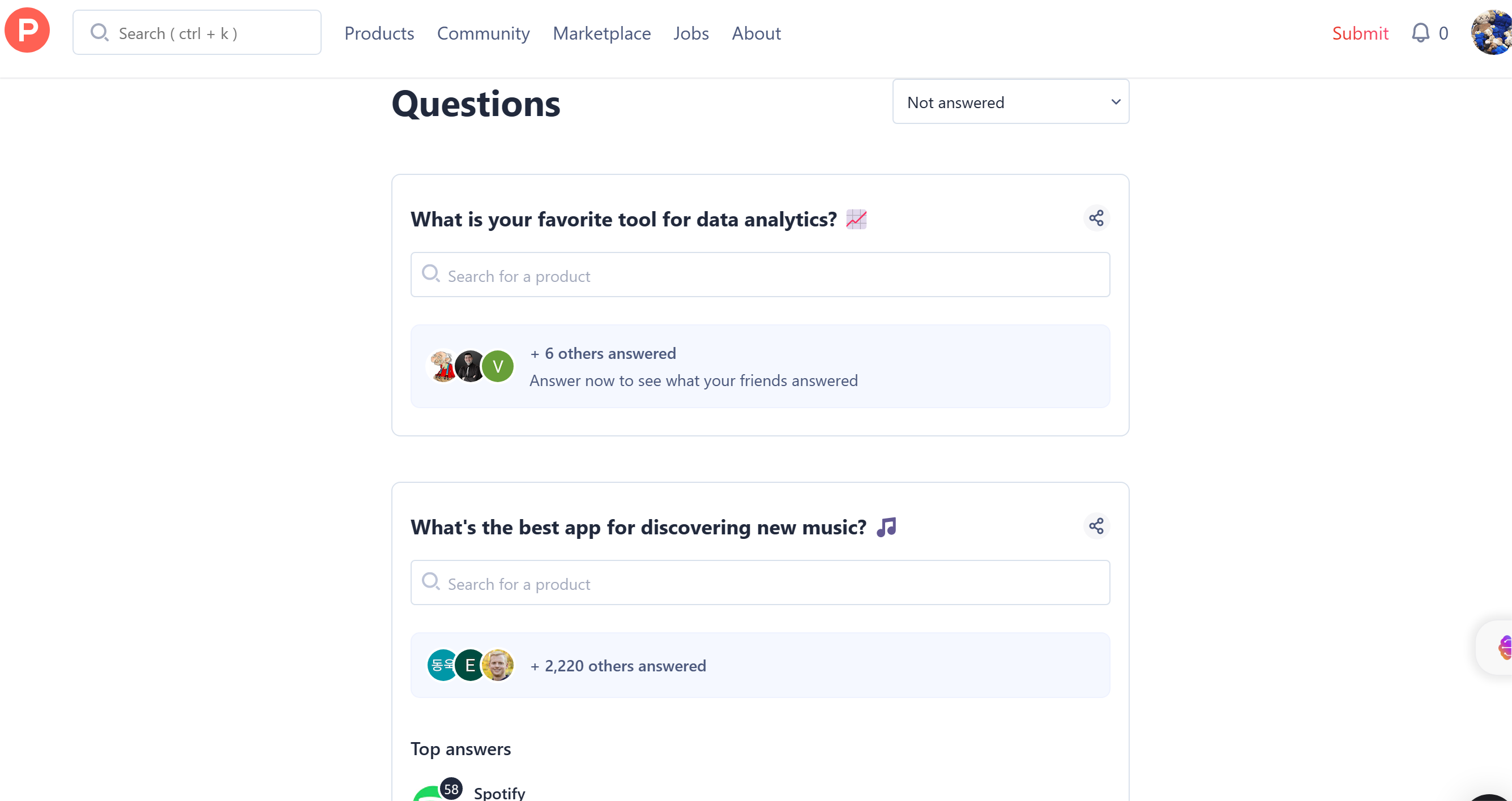Click the "2,220 others answered" text
This screenshot has width=1512, height=801.
point(625,666)
